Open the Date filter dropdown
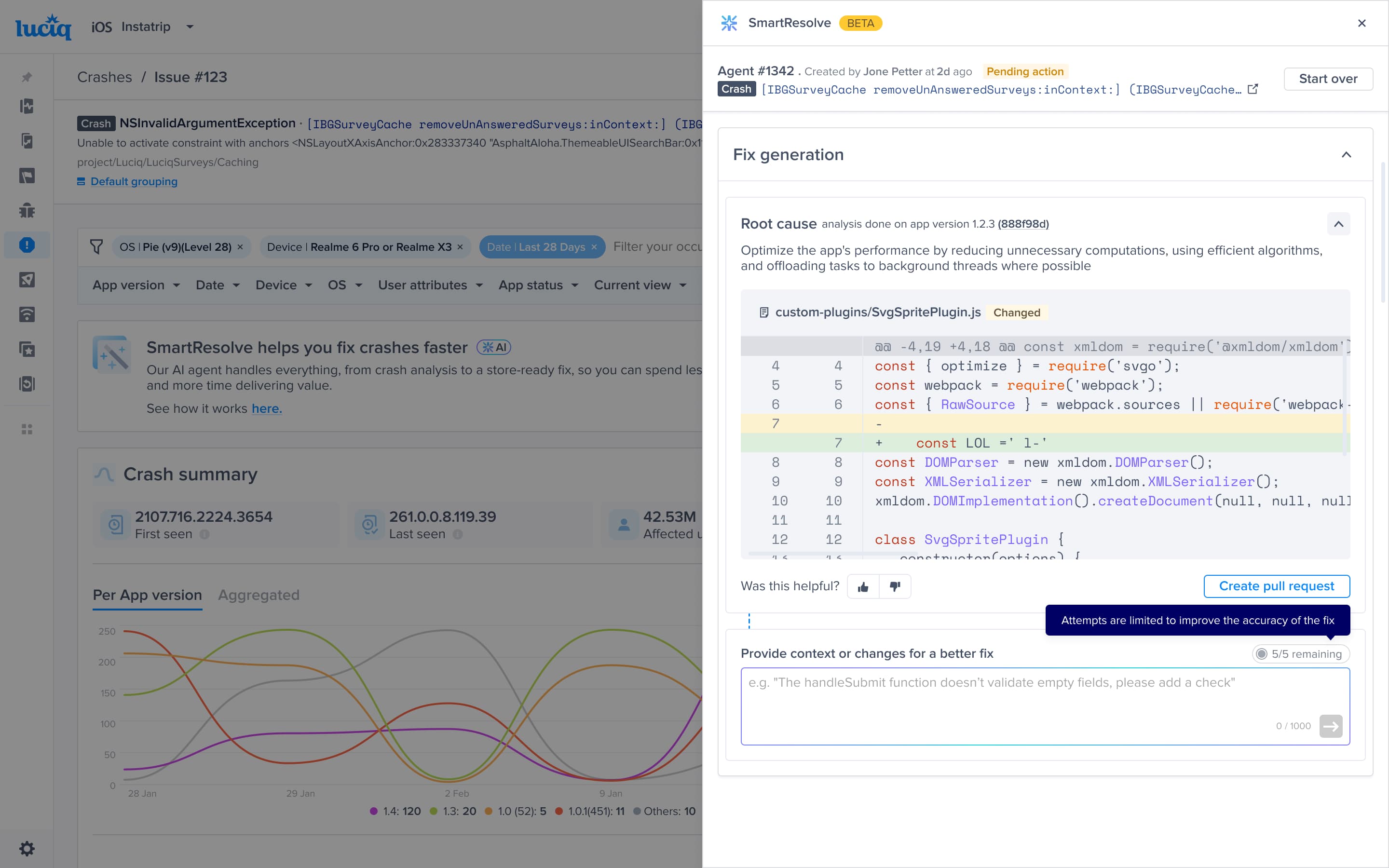Viewport: 1389px width, 868px height. pos(218,285)
